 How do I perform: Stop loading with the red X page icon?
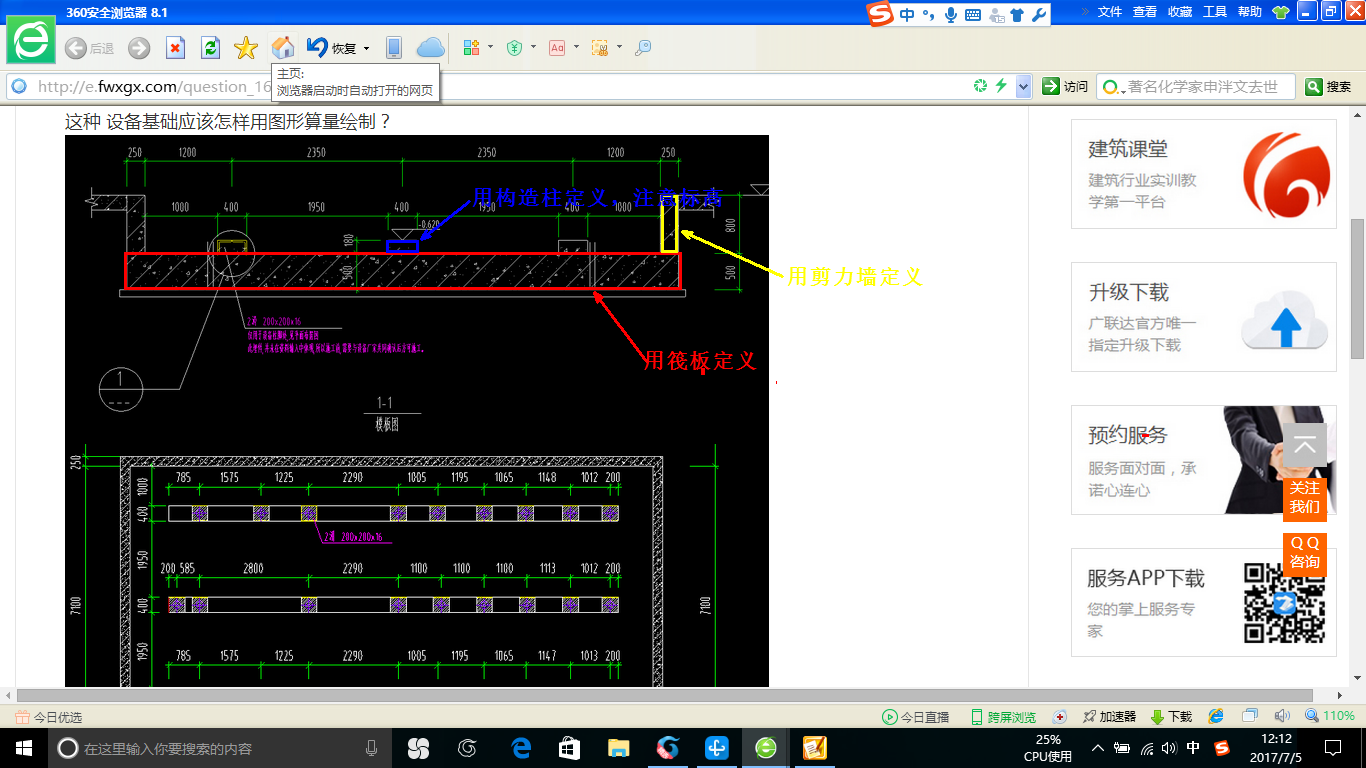(x=175, y=48)
